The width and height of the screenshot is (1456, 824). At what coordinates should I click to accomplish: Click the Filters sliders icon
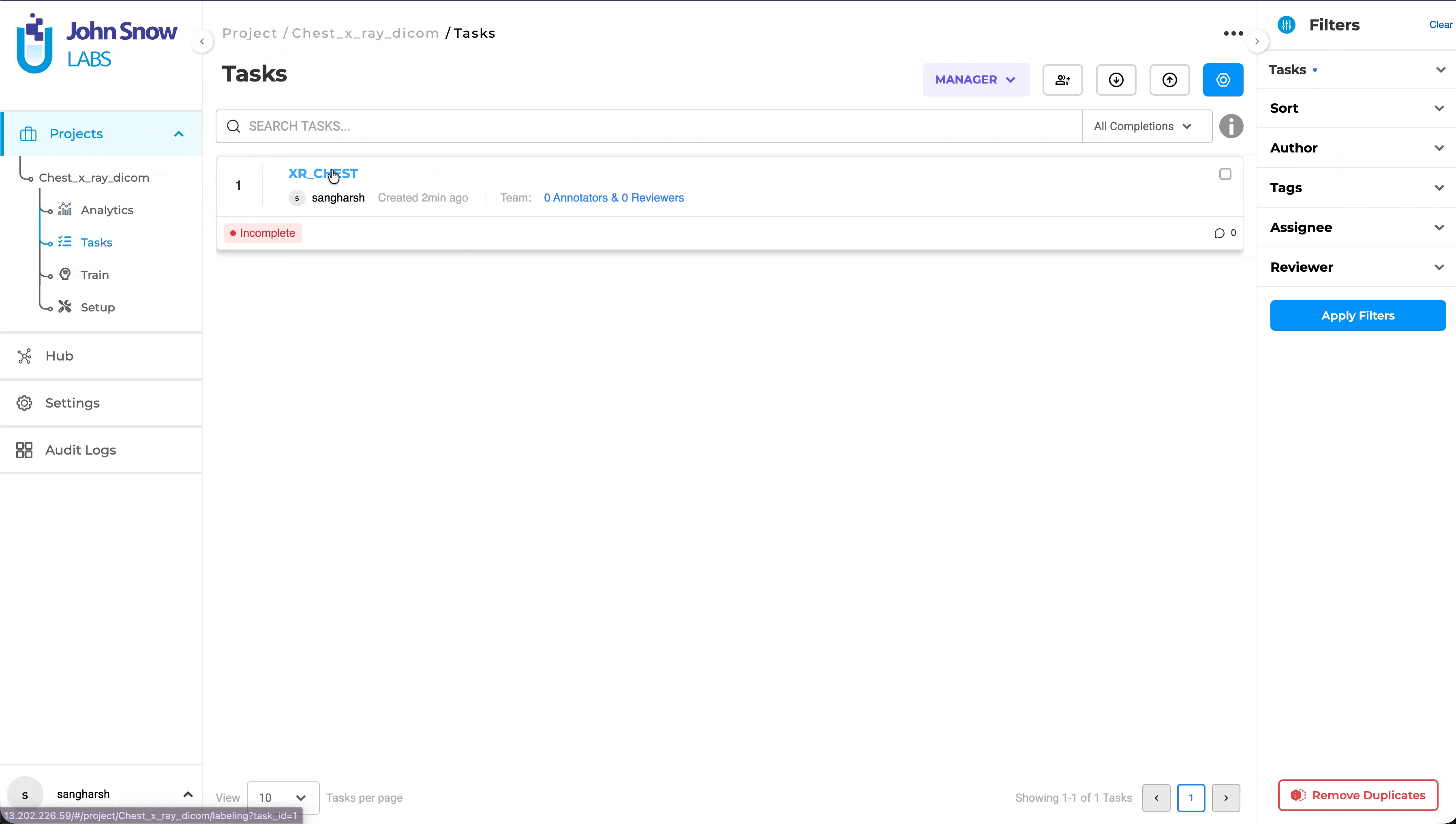pos(1286,25)
